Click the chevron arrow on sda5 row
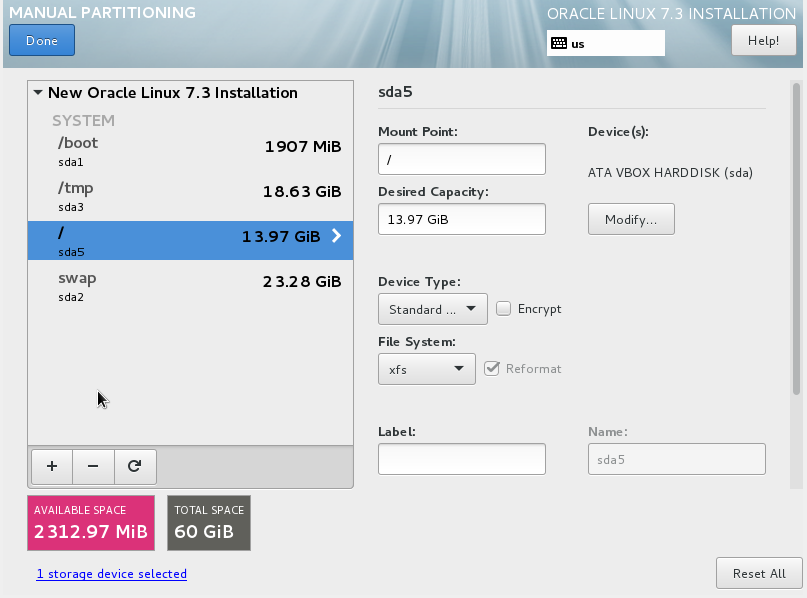The width and height of the screenshot is (807, 598). coord(336,236)
